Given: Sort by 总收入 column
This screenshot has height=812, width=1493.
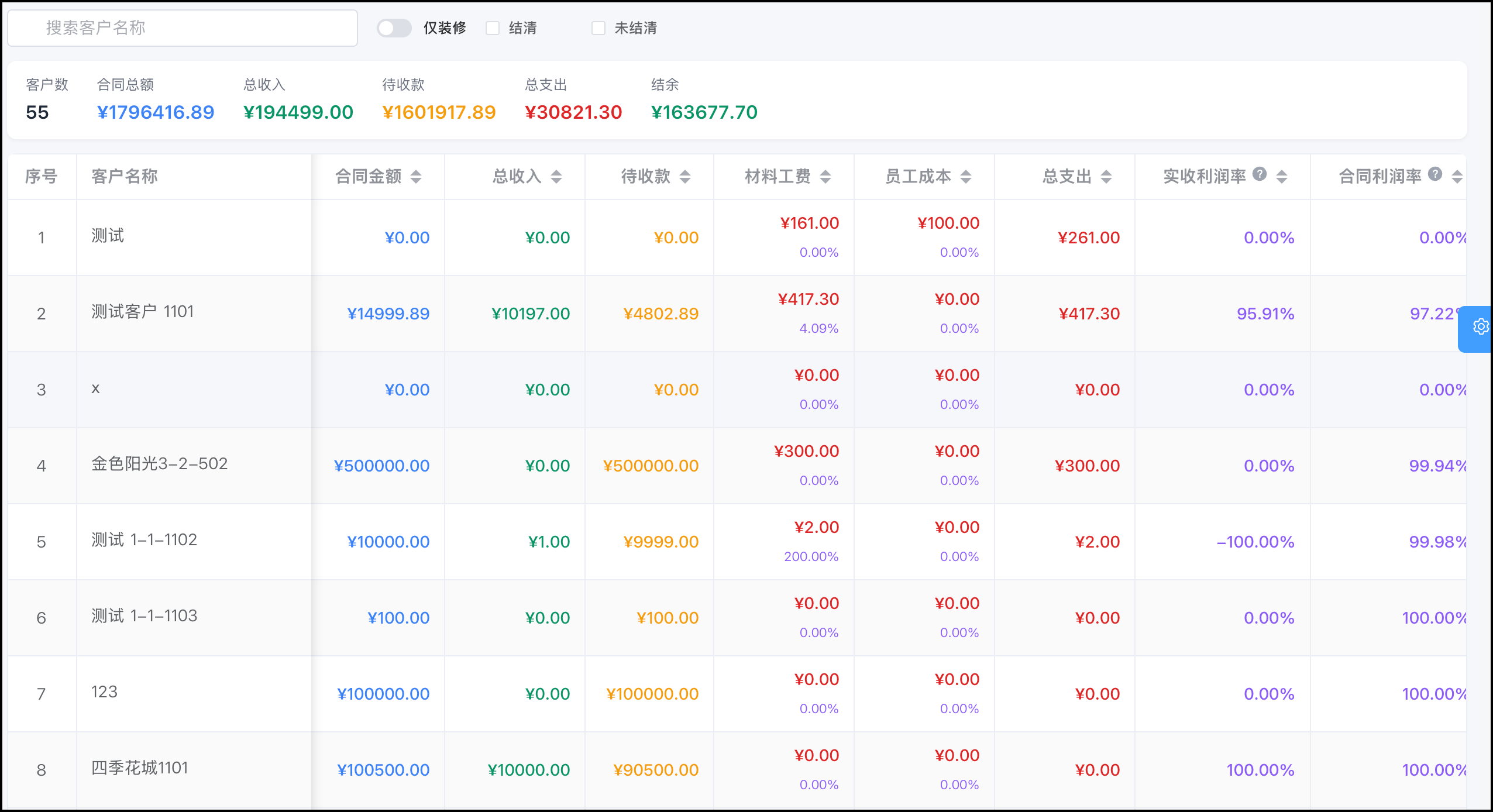Looking at the screenshot, I should [x=556, y=177].
